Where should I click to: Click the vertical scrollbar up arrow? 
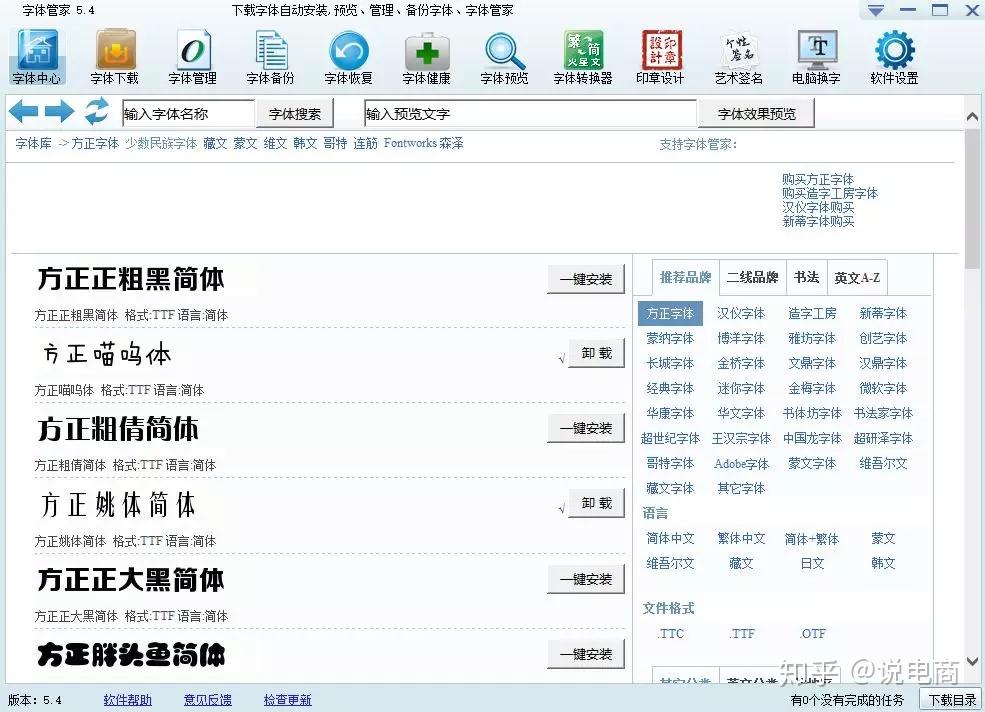pos(972,117)
